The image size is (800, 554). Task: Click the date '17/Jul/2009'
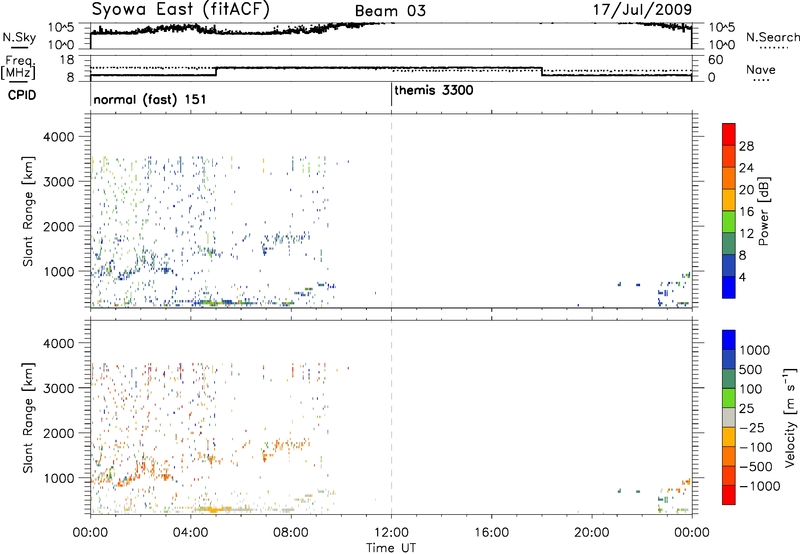[642, 9]
